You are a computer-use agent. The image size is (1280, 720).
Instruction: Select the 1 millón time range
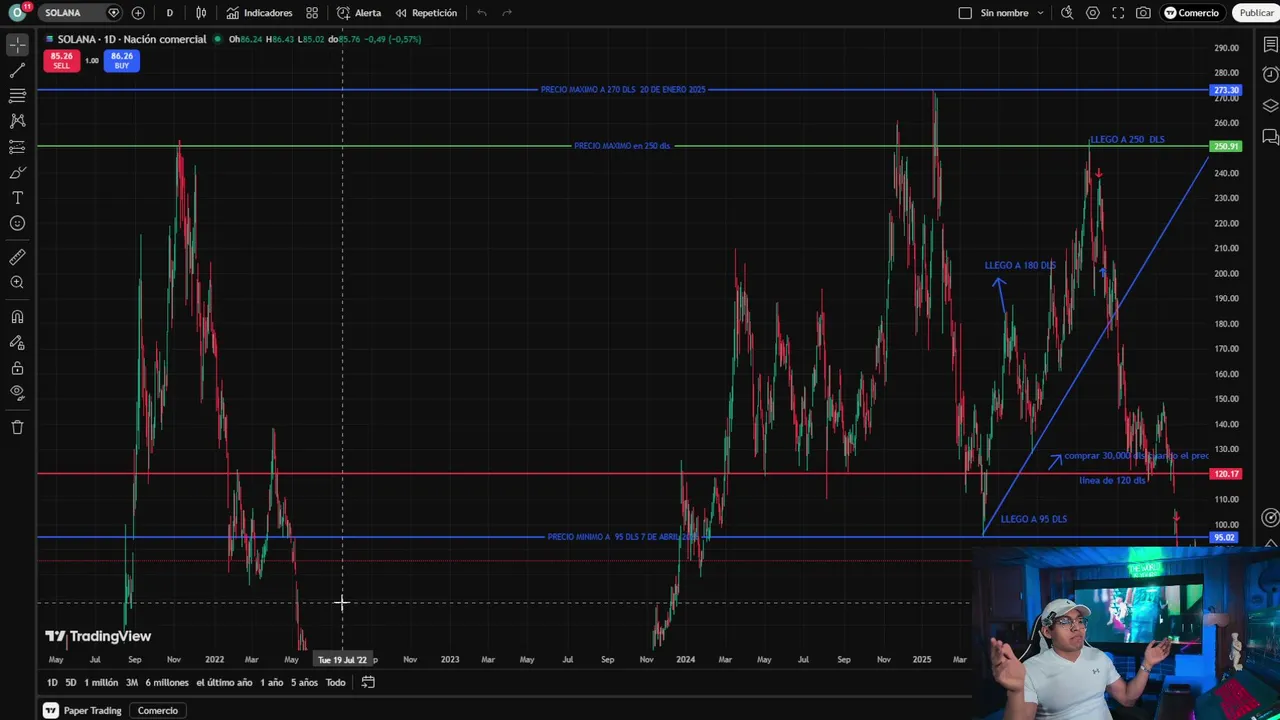click(101, 683)
